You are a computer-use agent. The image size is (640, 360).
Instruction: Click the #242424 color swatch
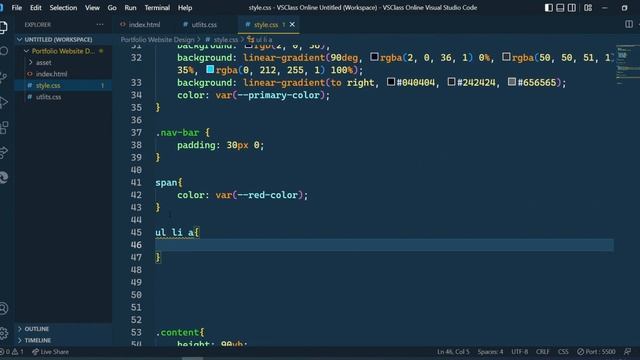pyautogui.click(x=451, y=82)
